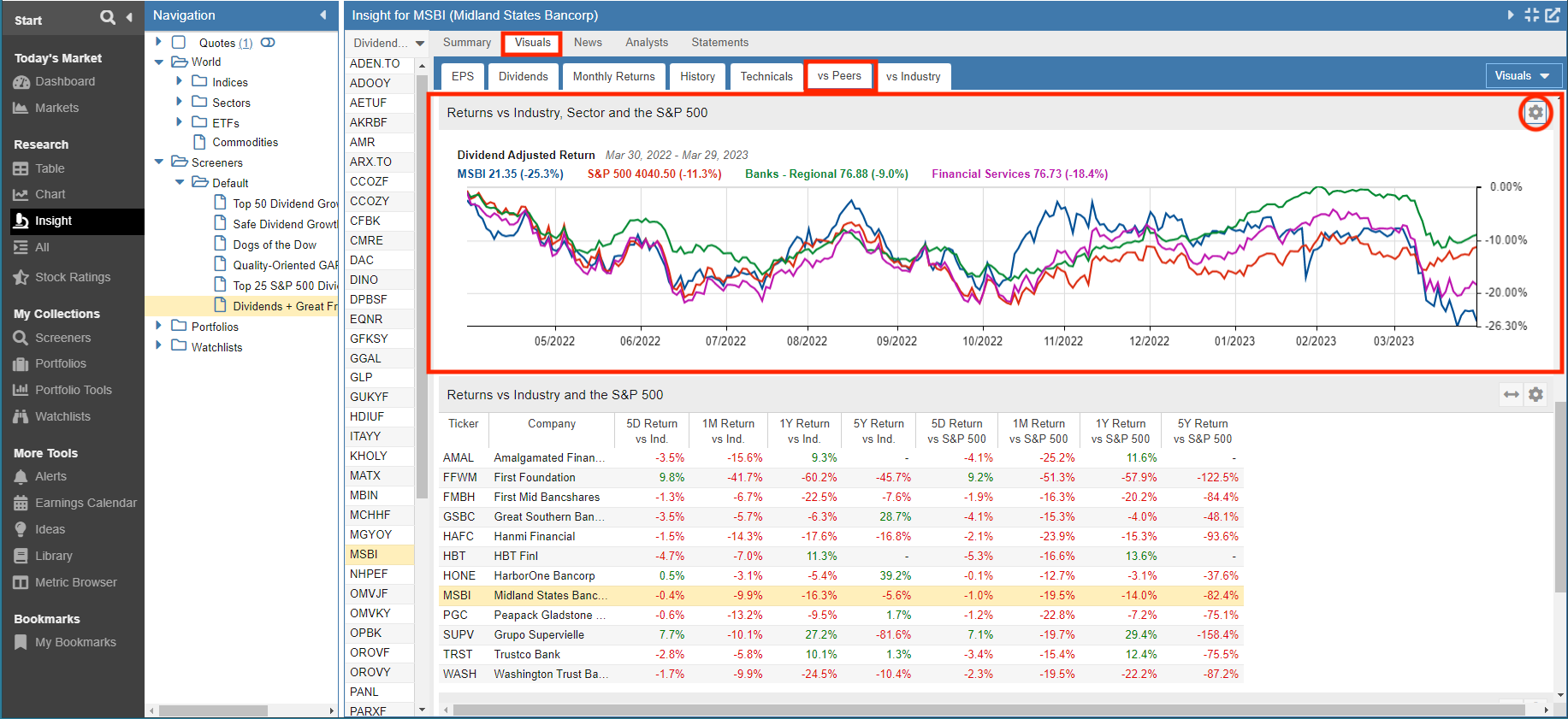Open Insight panel in a new window
Image resolution: width=1568 pixels, height=719 pixels.
point(1552,15)
